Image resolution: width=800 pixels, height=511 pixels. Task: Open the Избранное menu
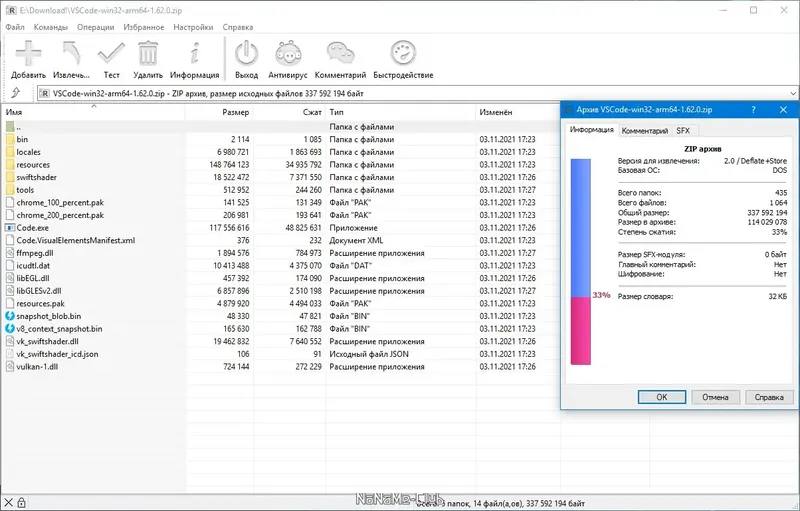[x=143, y=27]
